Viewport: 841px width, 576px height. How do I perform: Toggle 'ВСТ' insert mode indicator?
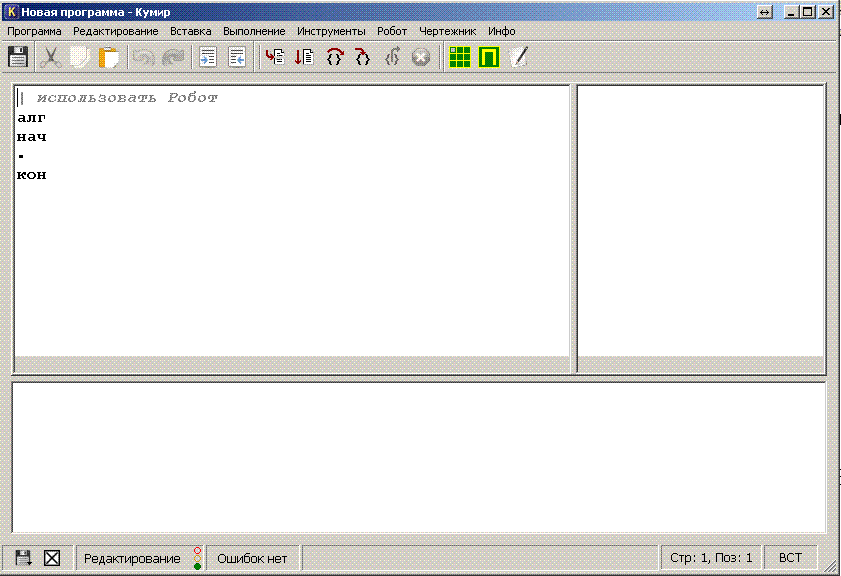coord(790,558)
